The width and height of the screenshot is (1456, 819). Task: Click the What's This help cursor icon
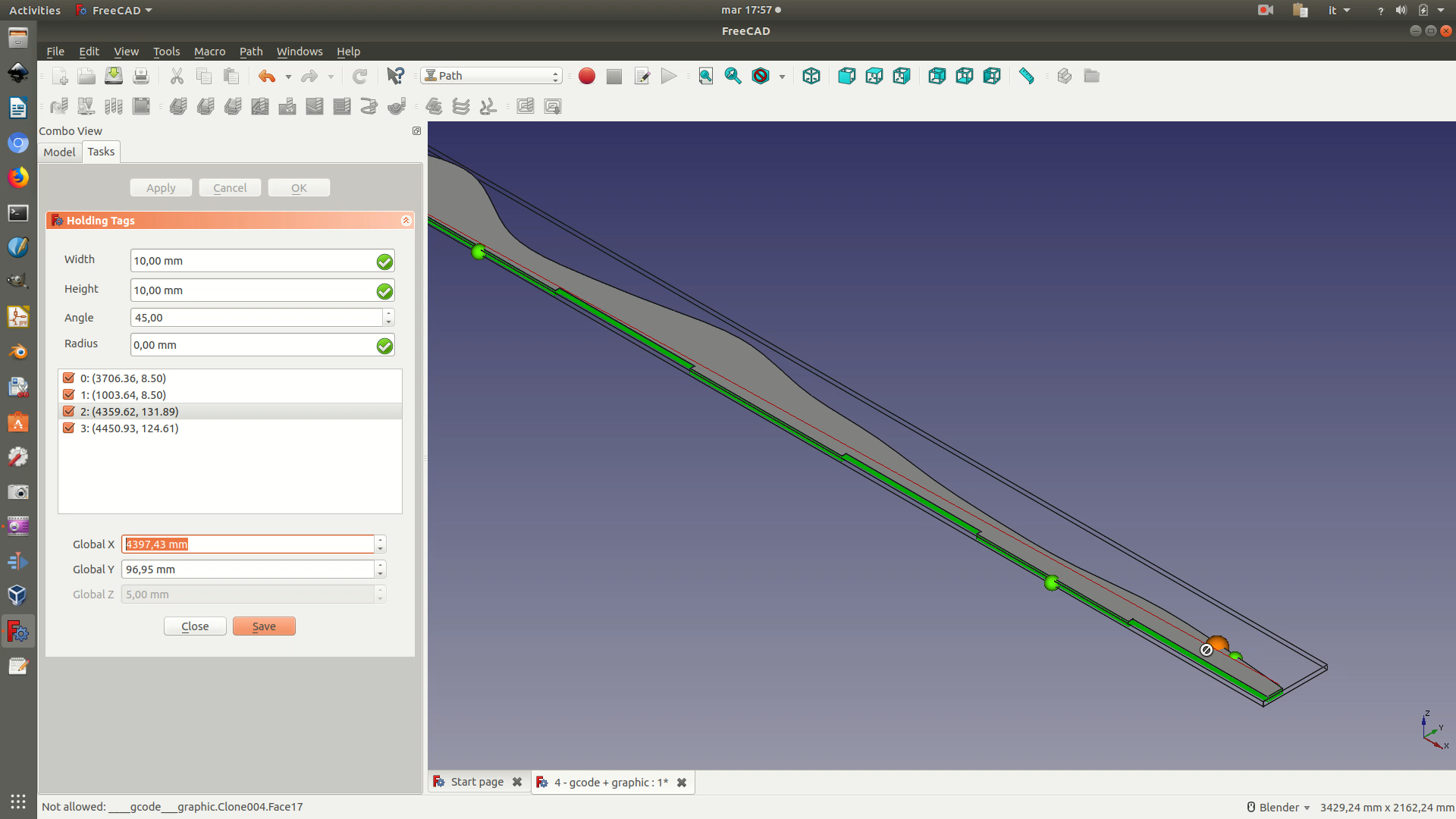395,76
